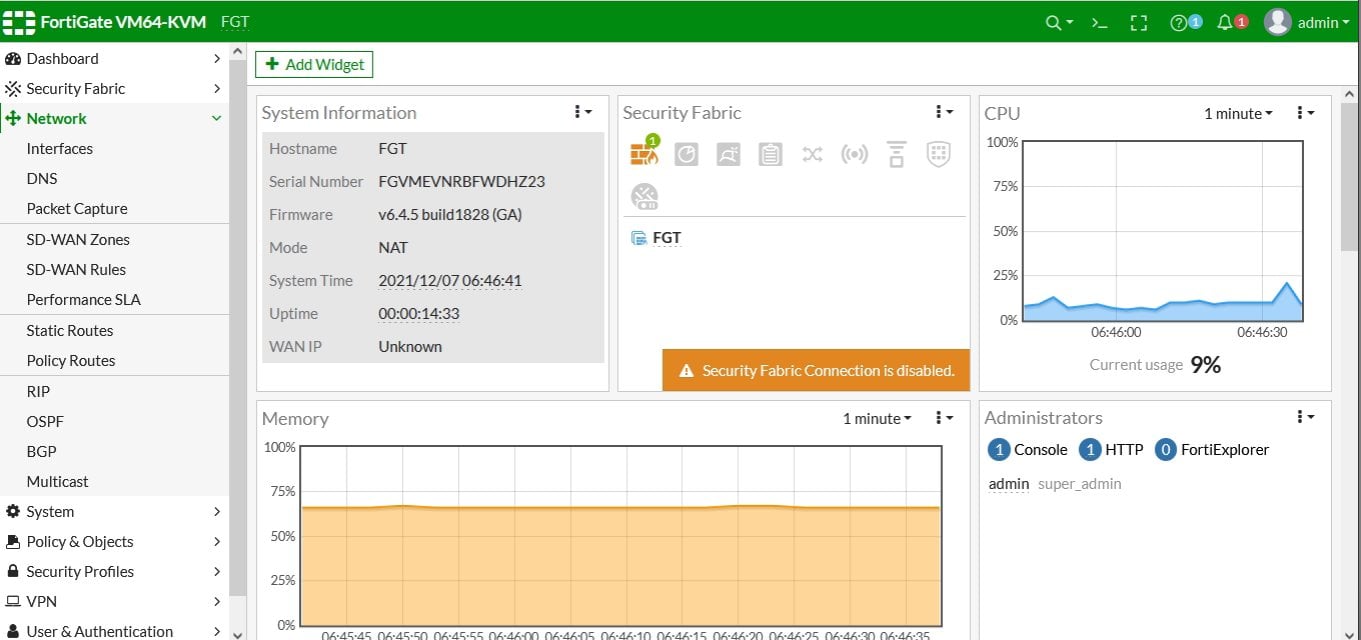
Task: Click serial number FGVMEVNRBFWDHZ23
Action: [462, 182]
